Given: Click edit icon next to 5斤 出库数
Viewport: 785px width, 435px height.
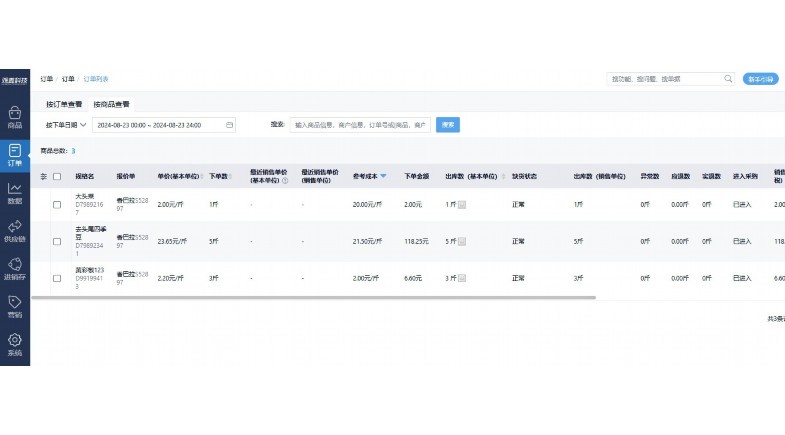Looking at the screenshot, I should (462, 241).
